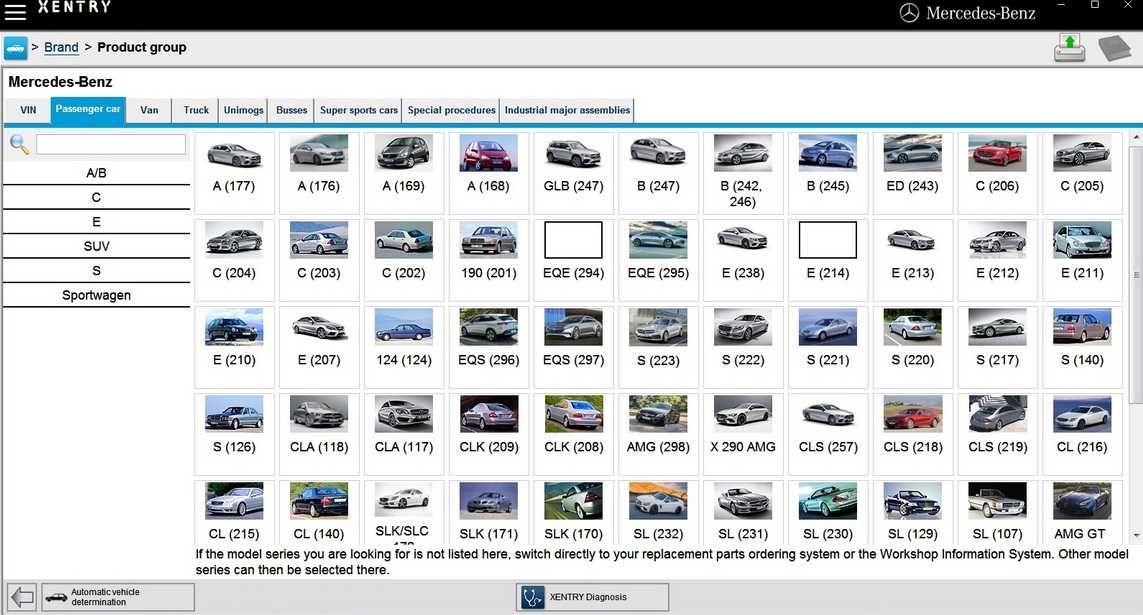Image resolution: width=1143 pixels, height=615 pixels.
Task: Filter by A/B class category
Action: pyautogui.click(x=96, y=173)
